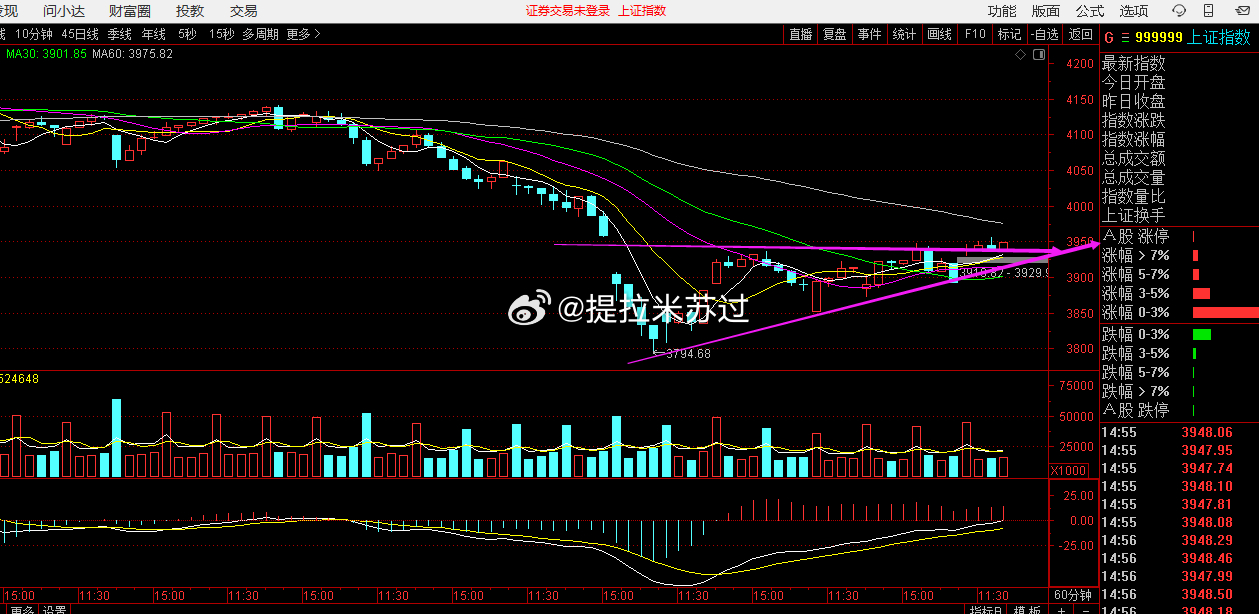This screenshot has height=614, width=1259.
Task: Switch to 交易 tab
Action: (x=243, y=11)
